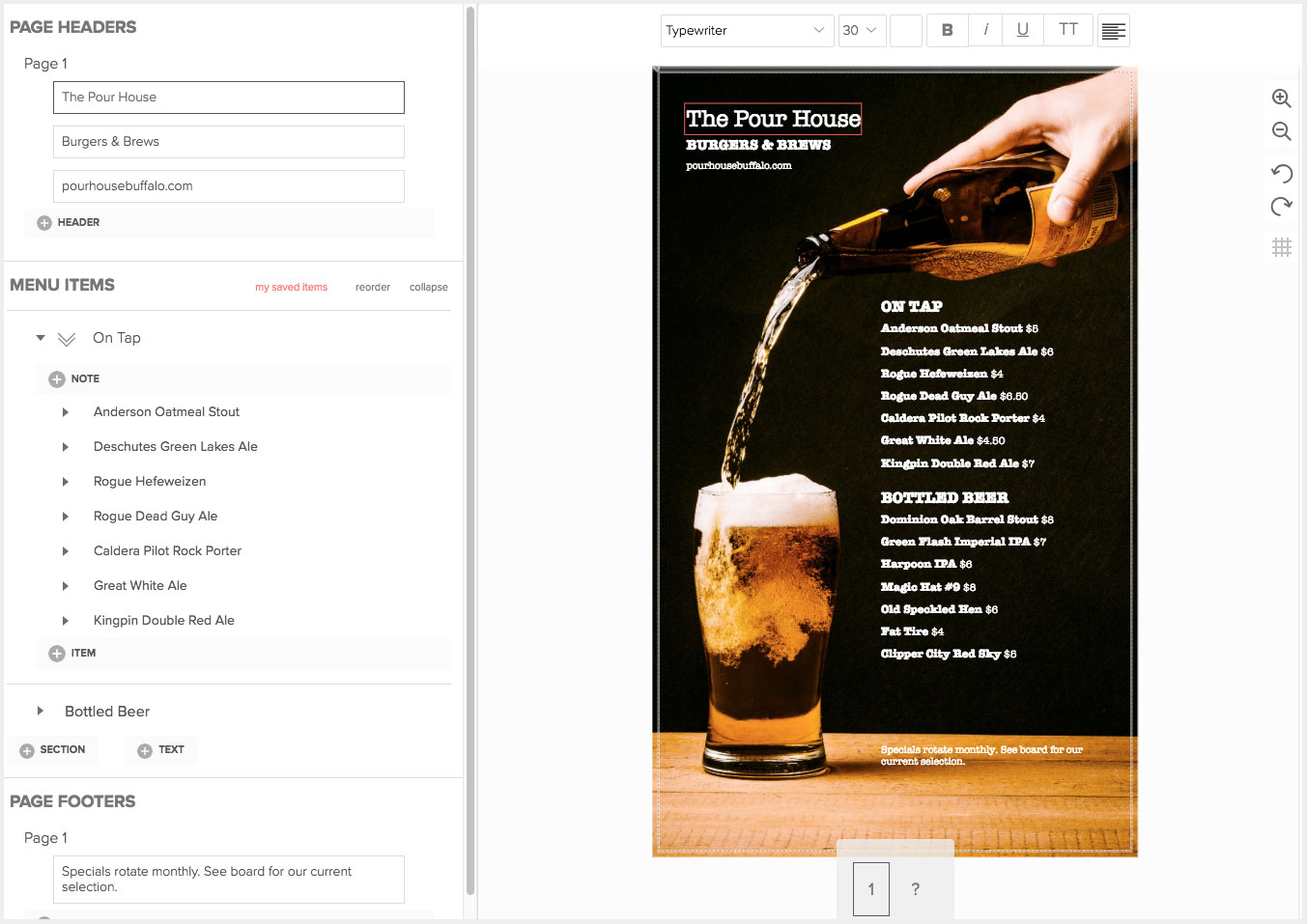The image size is (1307, 924).
Task: Select Fat Tire $4 on canvas
Action: (912, 631)
